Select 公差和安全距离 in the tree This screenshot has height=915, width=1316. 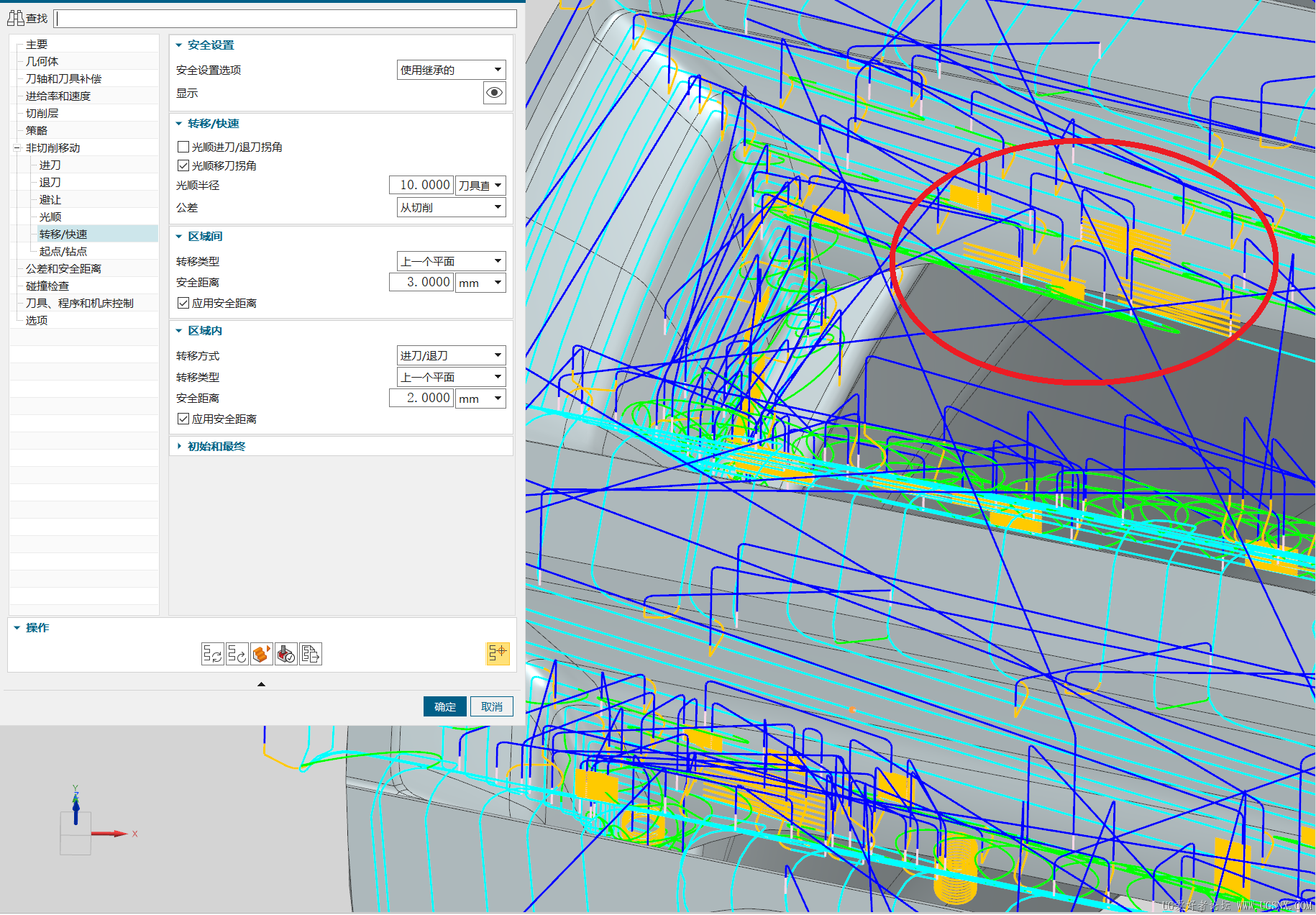click(64, 269)
